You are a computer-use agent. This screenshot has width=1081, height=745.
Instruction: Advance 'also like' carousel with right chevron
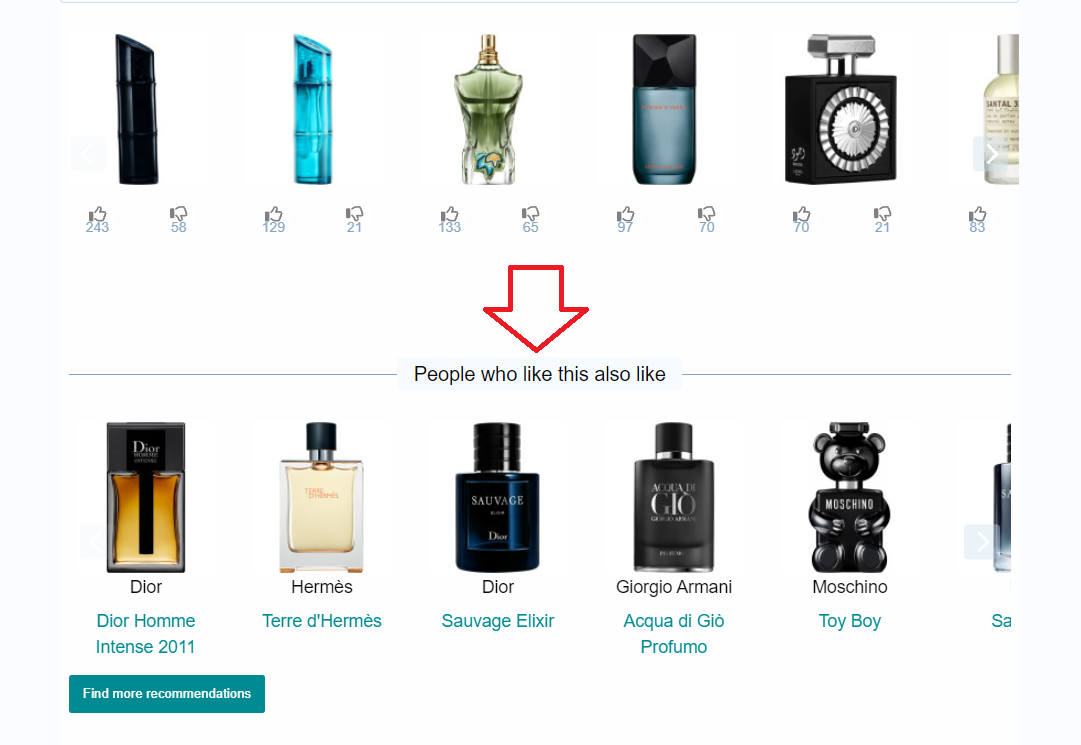tap(982, 542)
